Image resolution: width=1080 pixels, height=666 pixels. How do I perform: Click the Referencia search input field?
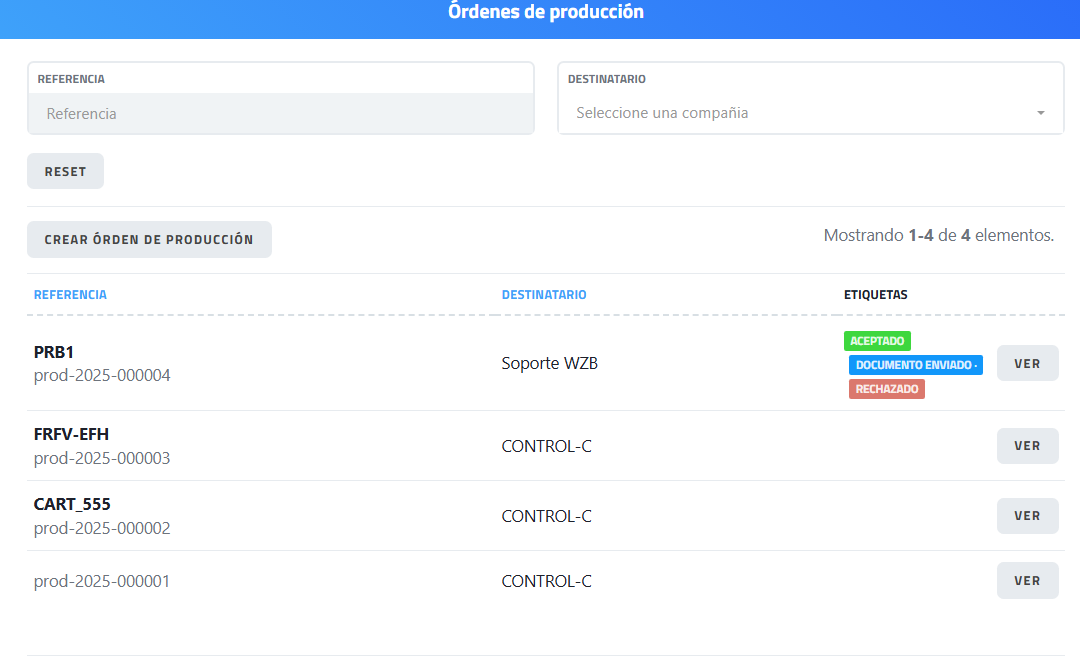point(280,113)
